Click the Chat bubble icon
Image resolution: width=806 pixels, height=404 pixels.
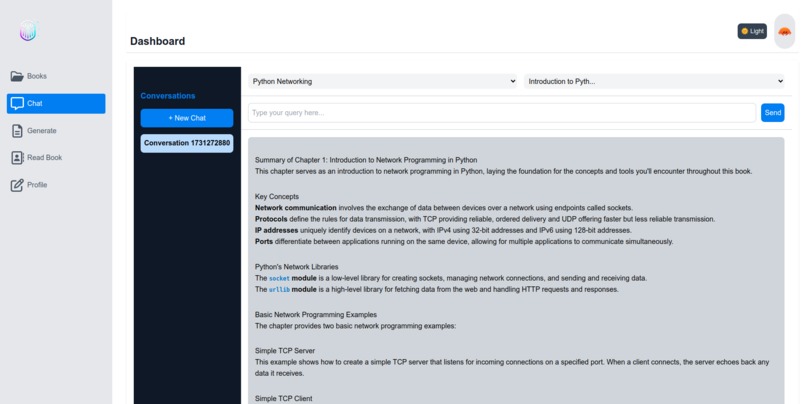point(17,103)
